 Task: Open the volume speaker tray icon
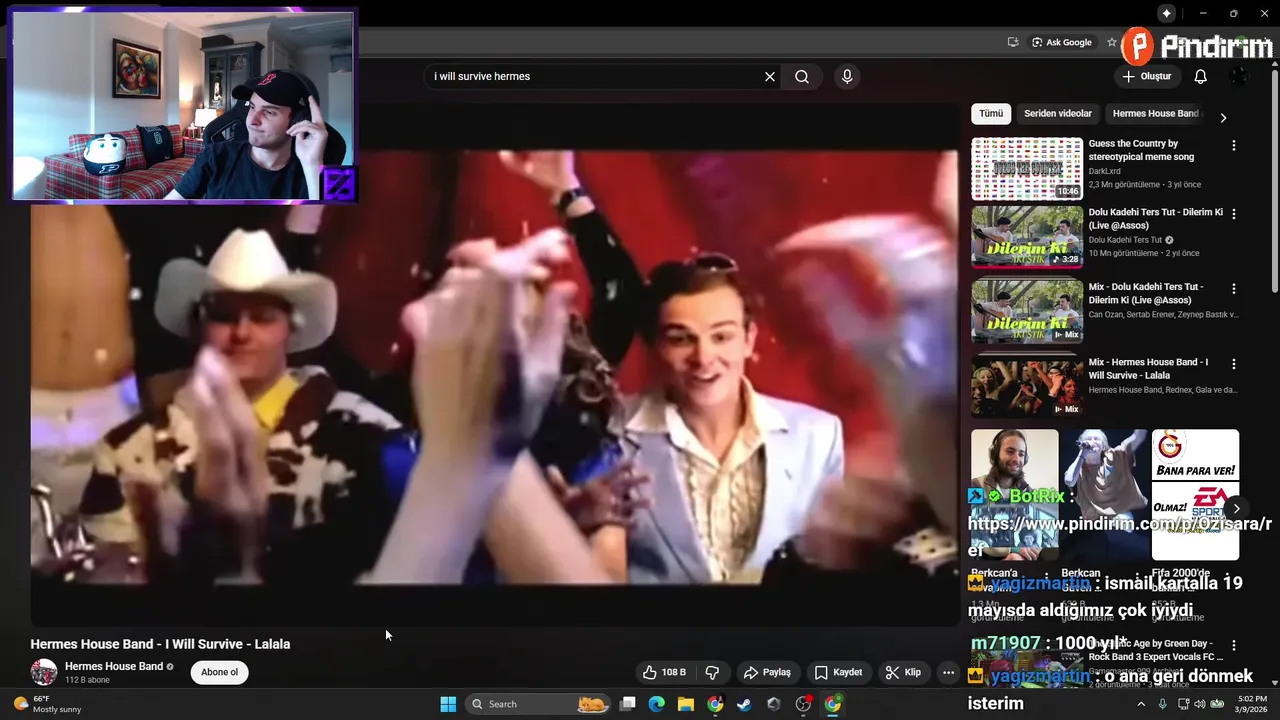1200,704
